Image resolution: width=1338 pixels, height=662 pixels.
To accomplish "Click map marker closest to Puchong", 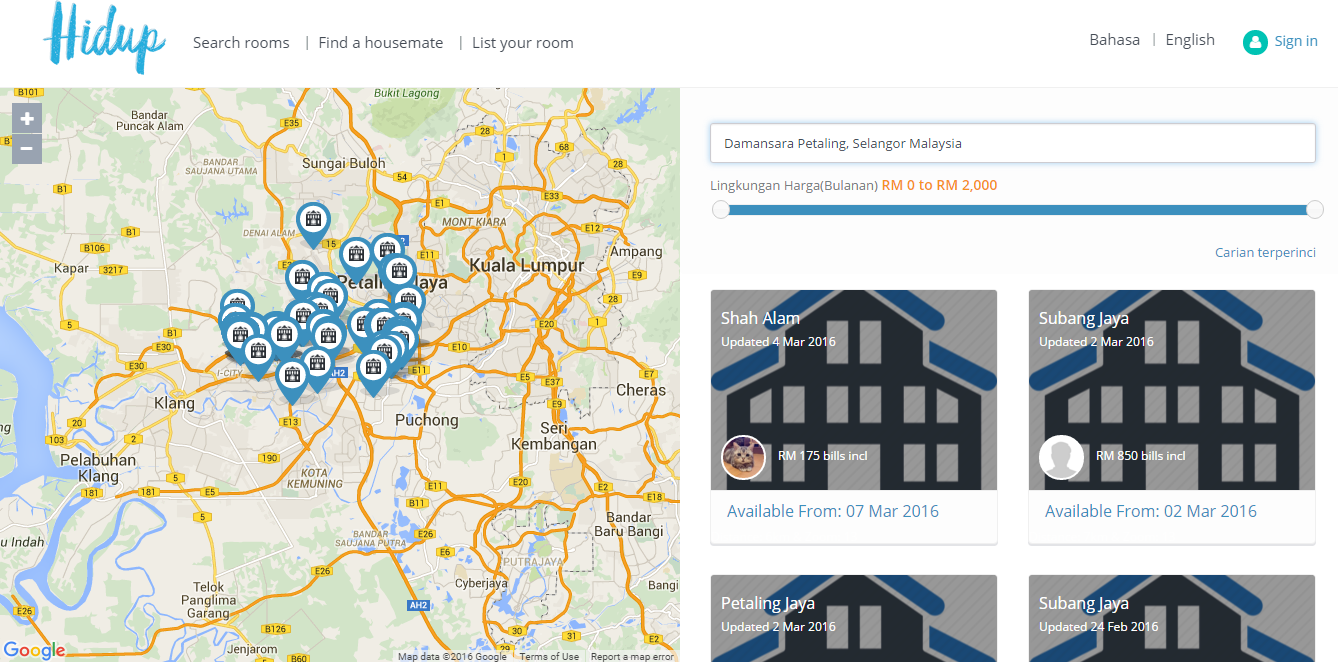I will click(373, 372).
